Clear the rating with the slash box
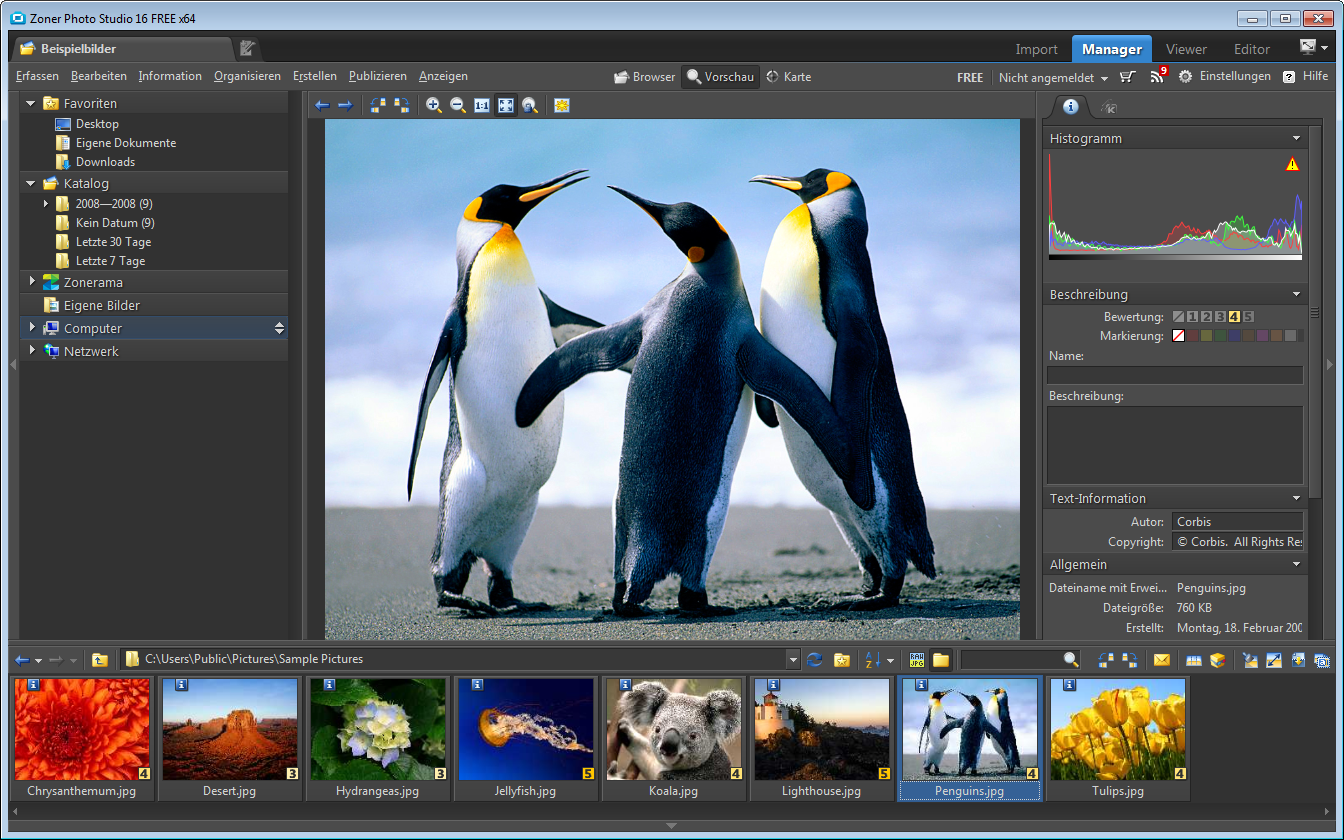The width and height of the screenshot is (1344, 840). point(1178,317)
